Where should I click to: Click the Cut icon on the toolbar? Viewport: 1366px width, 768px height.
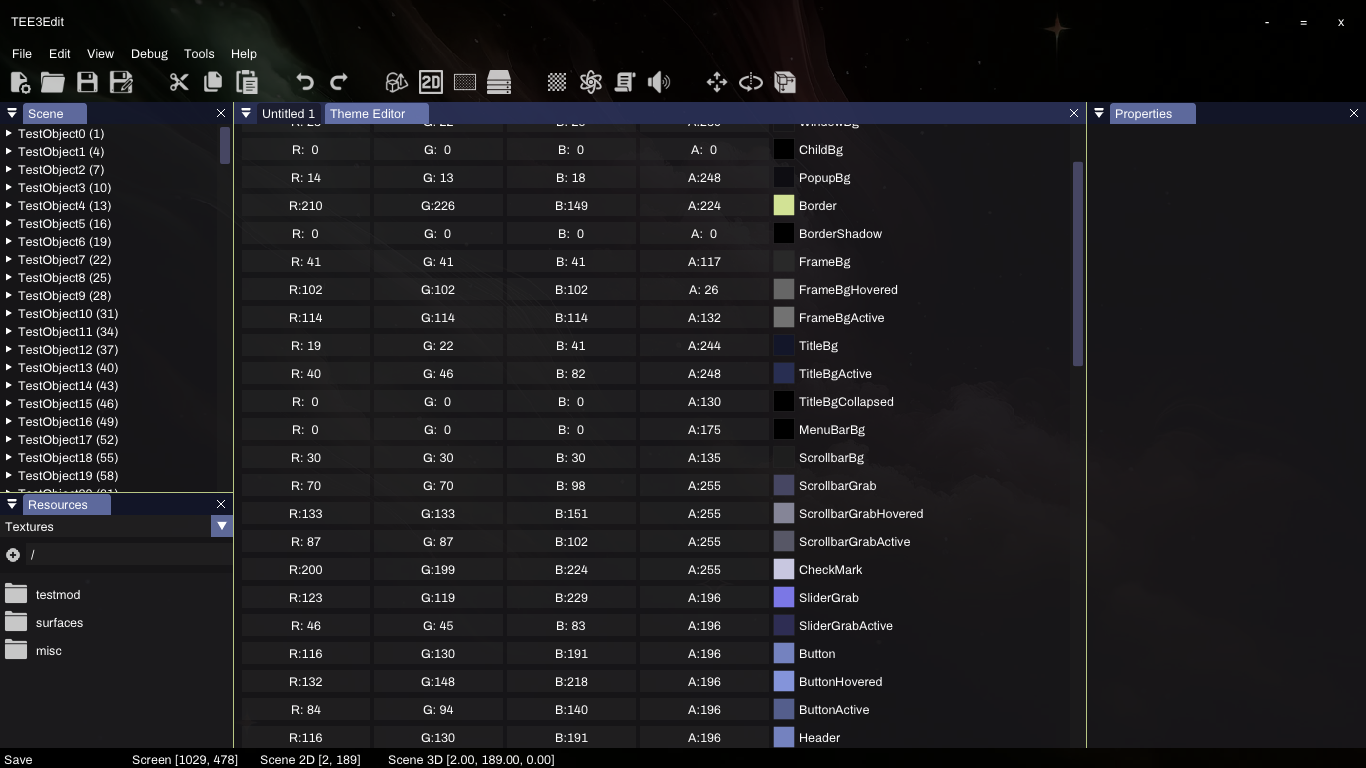(179, 82)
